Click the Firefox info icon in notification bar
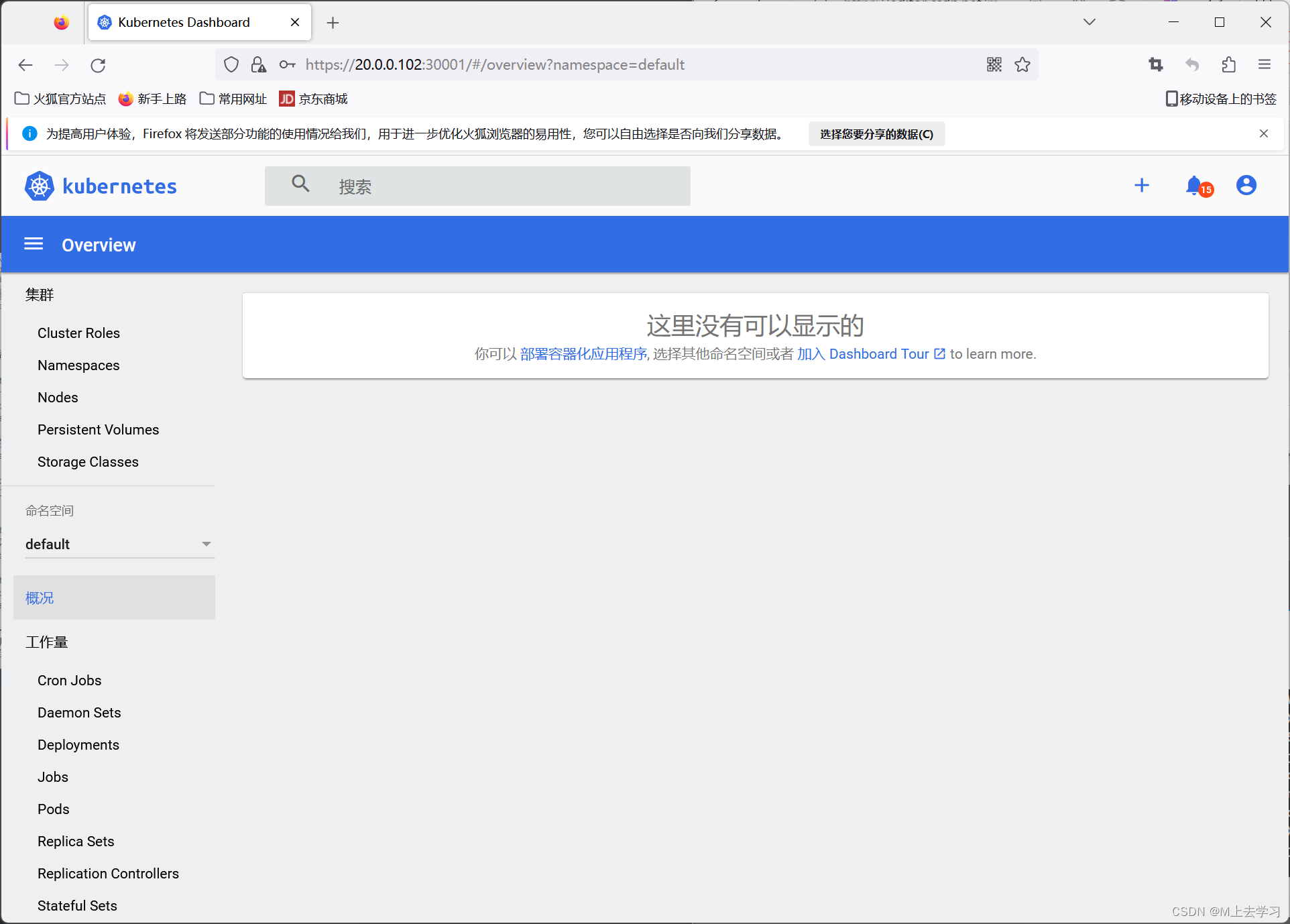Viewport: 1290px width, 924px height. click(x=30, y=133)
